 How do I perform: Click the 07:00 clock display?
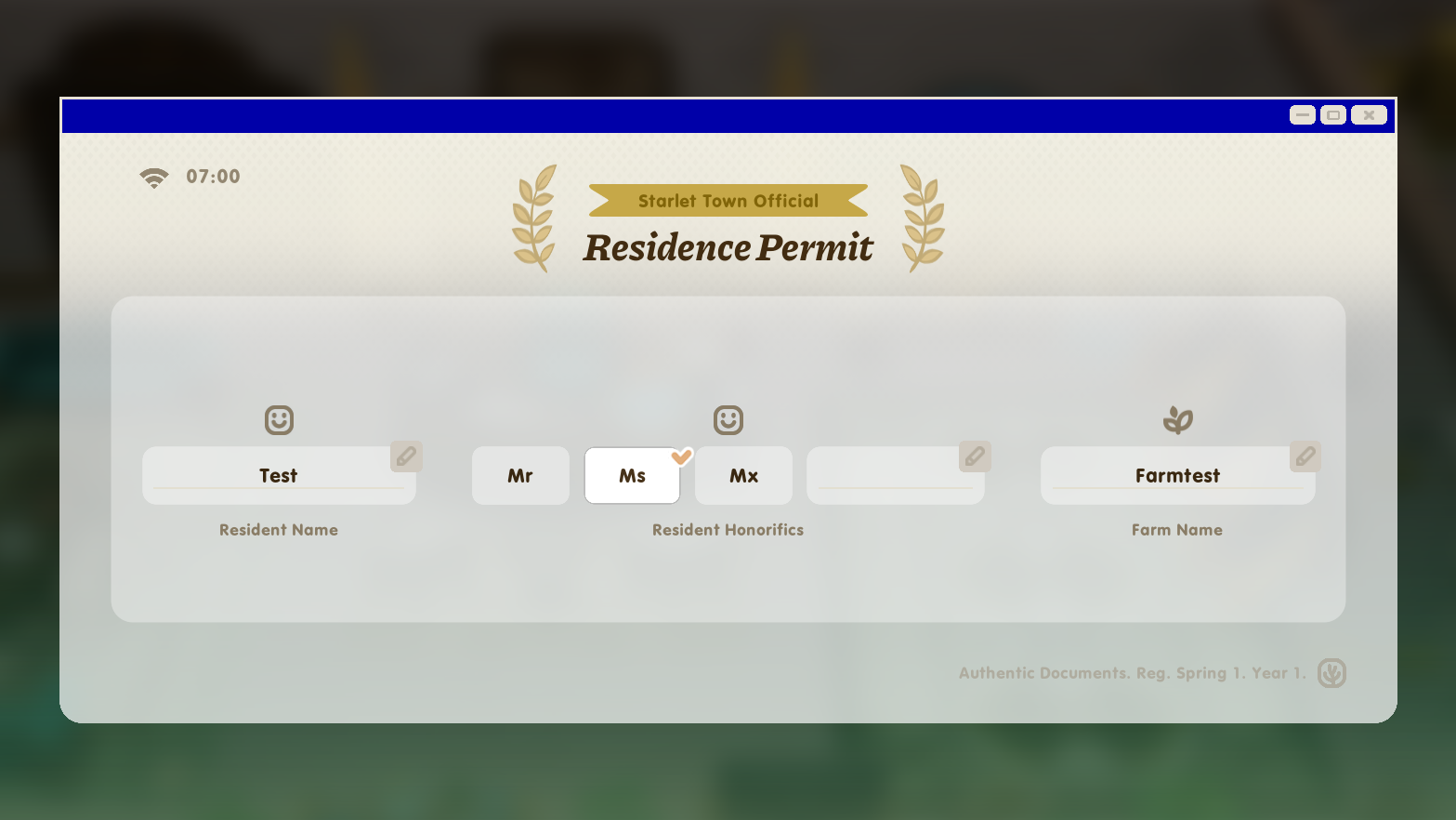tap(213, 177)
